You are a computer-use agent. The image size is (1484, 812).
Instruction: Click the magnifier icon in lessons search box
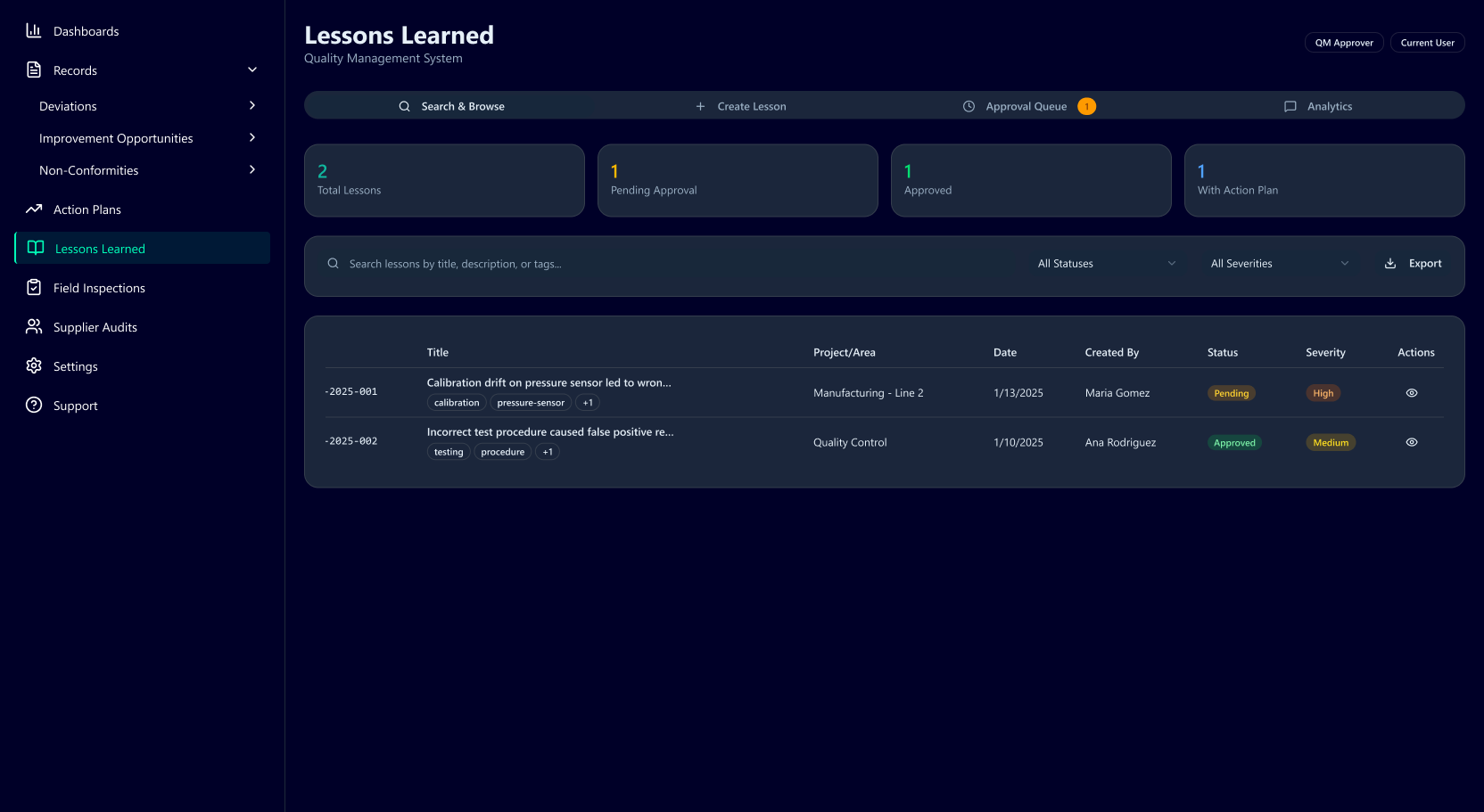(333, 264)
